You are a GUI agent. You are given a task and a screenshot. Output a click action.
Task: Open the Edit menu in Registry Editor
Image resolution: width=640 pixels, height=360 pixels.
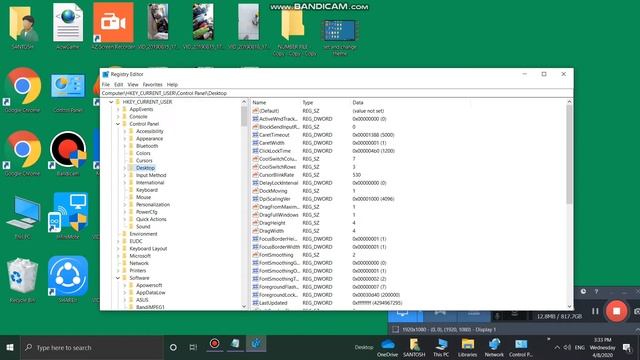(118, 84)
